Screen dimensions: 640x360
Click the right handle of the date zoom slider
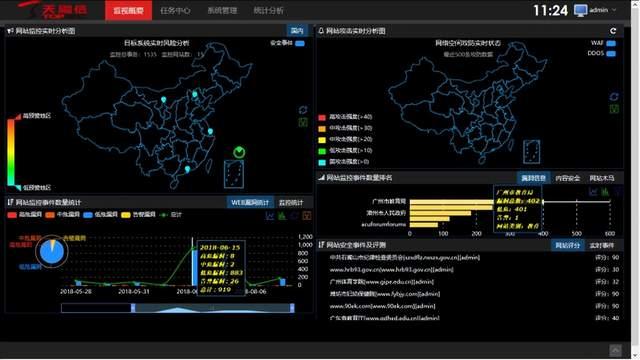[292, 308]
